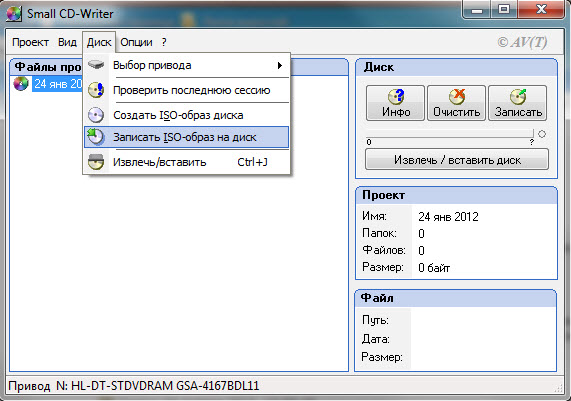The height and width of the screenshot is (401, 571).
Task: Click the drive icon beside Выбор привода
Action: (x=96, y=65)
